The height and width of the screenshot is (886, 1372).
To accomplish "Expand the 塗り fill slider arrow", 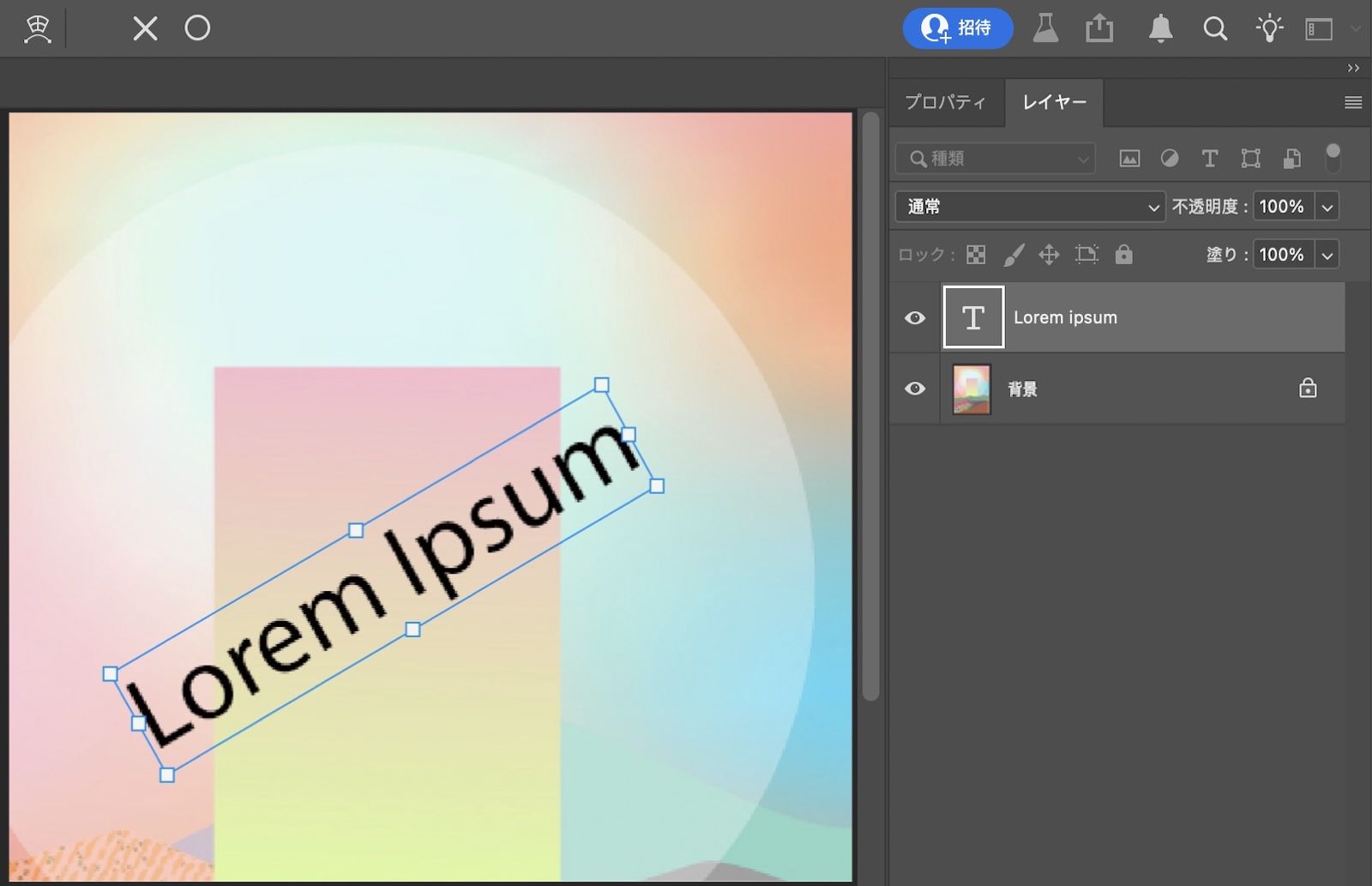I will 1327,255.
